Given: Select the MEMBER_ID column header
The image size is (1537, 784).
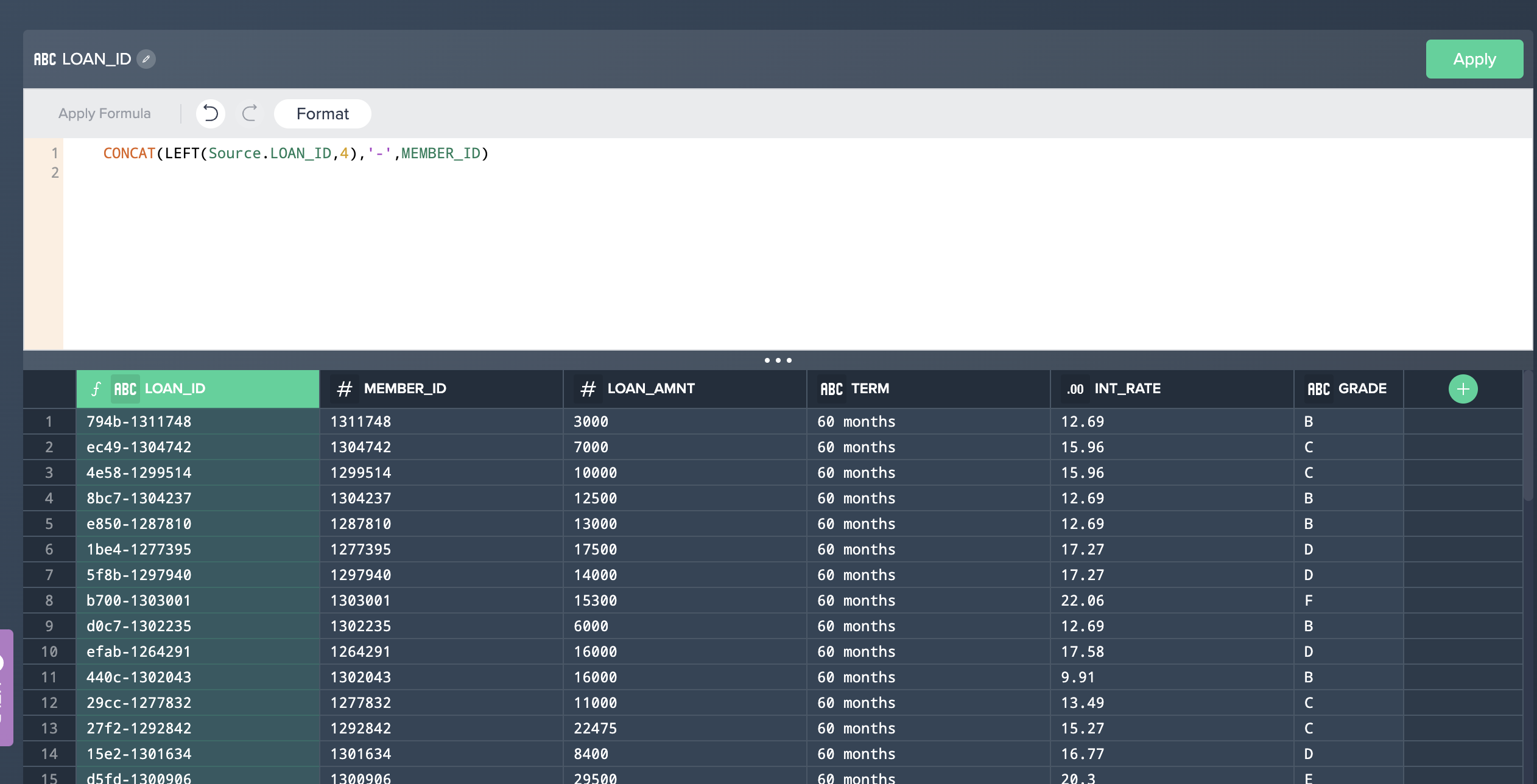Looking at the screenshot, I should [405, 388].
